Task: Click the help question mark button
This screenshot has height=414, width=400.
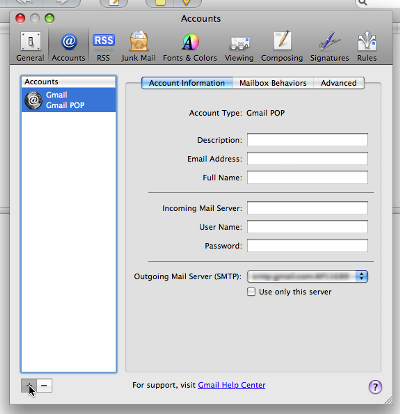Action: coord(375,387)
